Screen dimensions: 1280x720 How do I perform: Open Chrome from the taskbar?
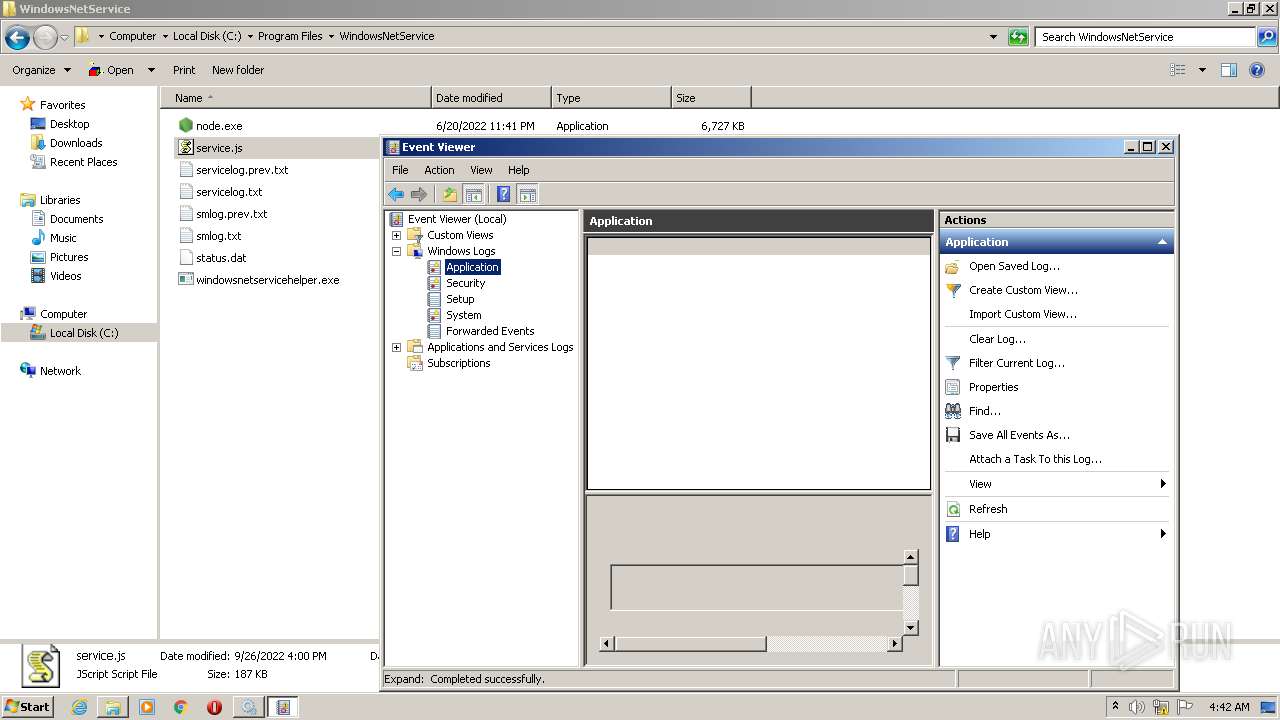click(181, 707)
